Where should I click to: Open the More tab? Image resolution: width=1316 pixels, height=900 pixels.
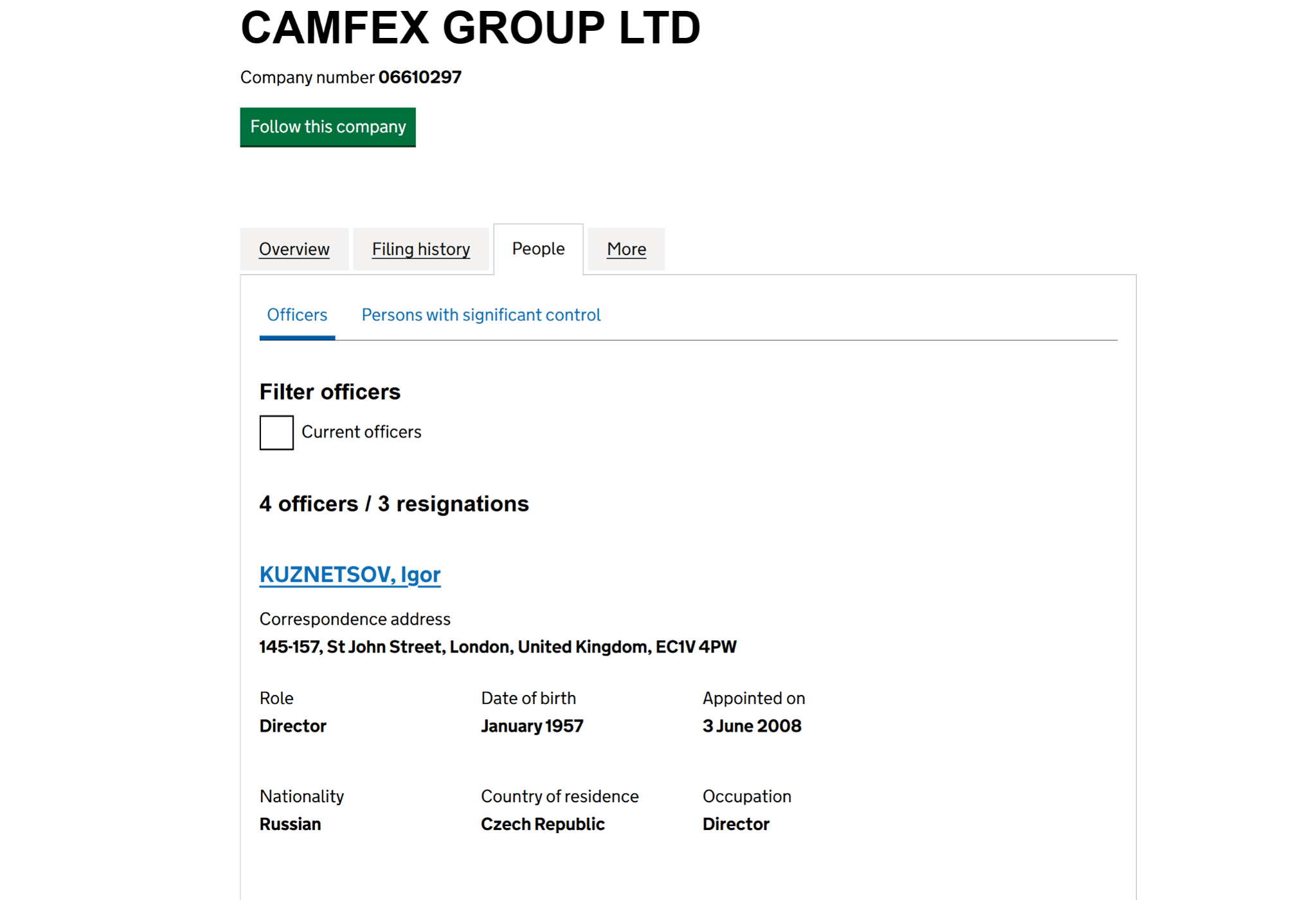click(626, 249)
